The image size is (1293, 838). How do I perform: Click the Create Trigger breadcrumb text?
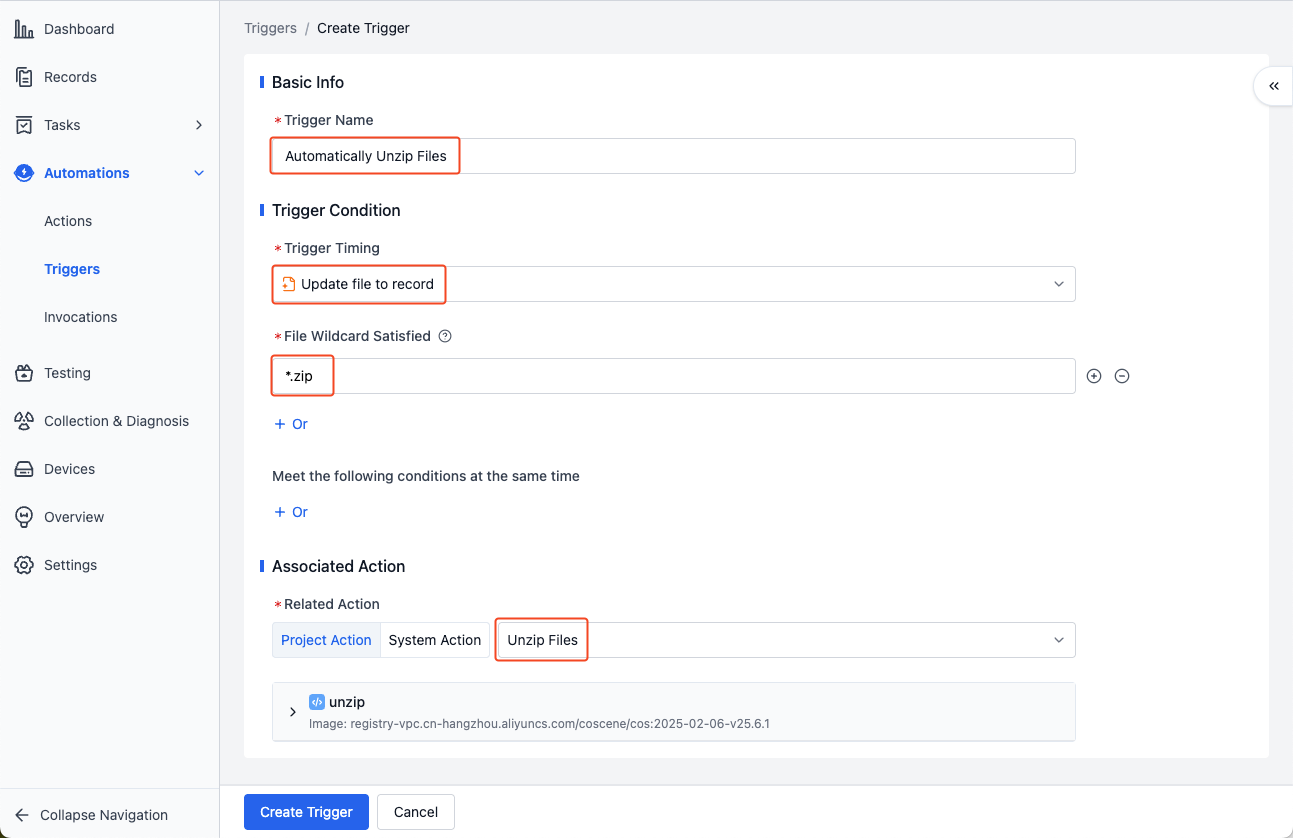click(363, 28)
